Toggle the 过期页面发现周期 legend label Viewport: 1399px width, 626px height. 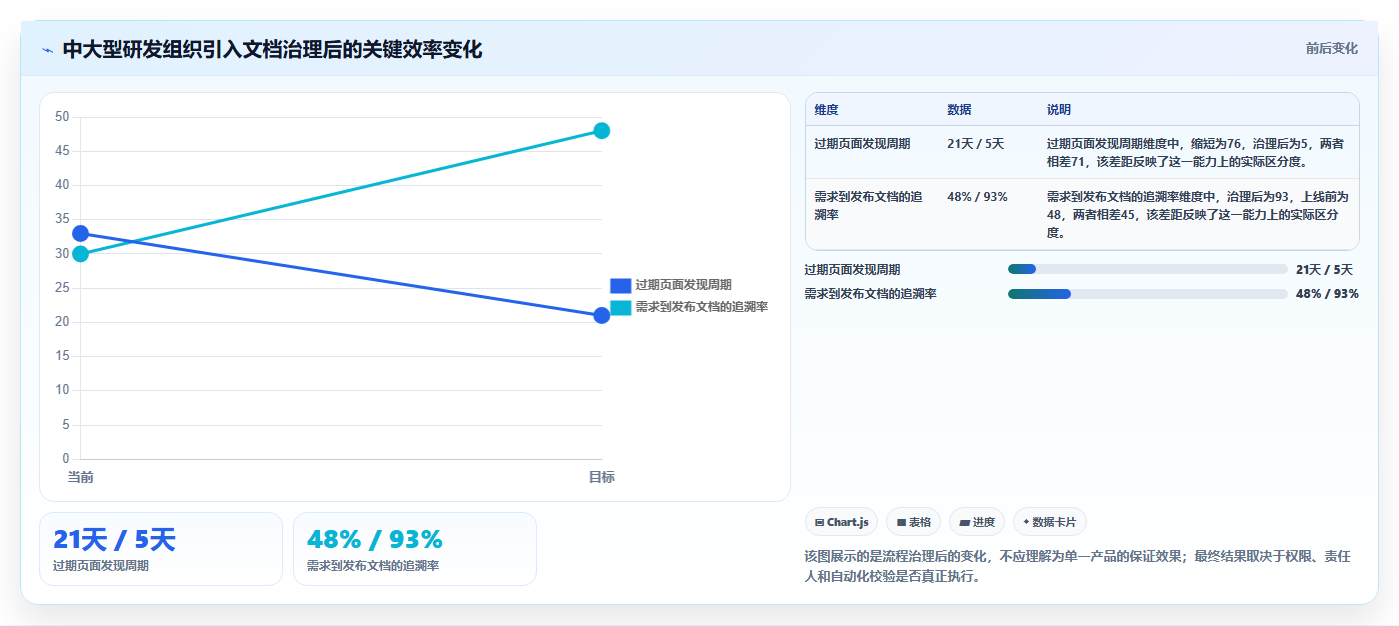pos(683,285)
